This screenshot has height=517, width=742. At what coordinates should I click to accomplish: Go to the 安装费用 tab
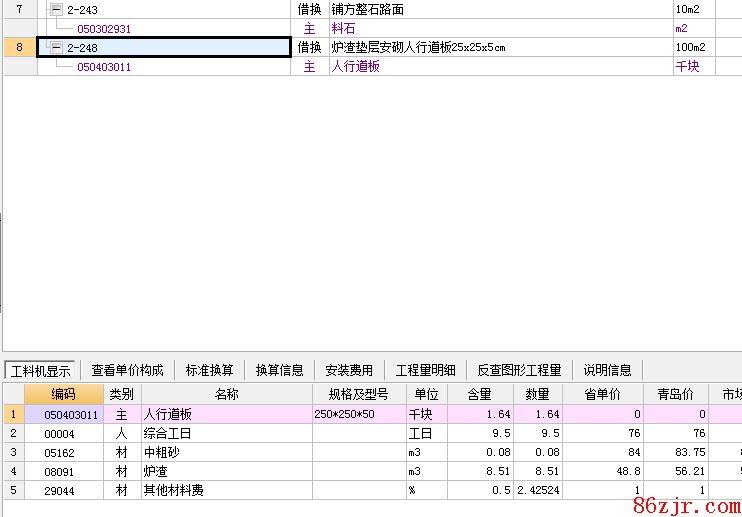349,370
